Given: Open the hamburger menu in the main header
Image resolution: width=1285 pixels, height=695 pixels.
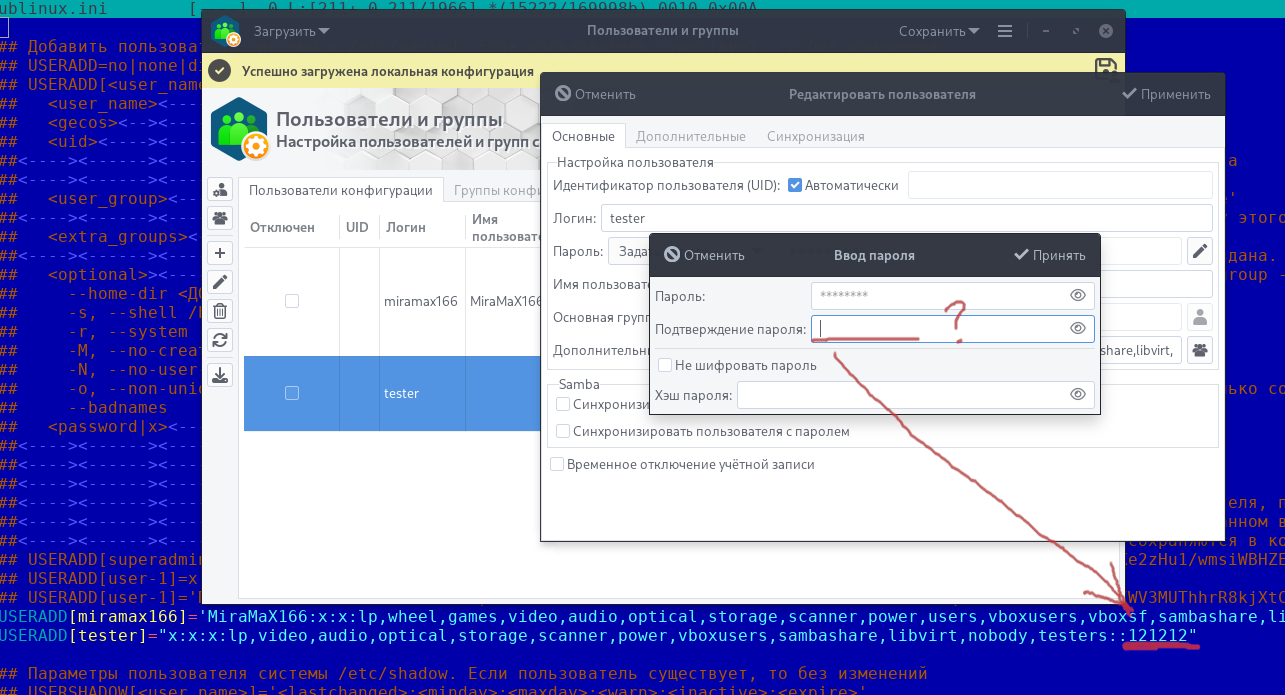Looking at the screenshot, I should [x=1005, y=31].
